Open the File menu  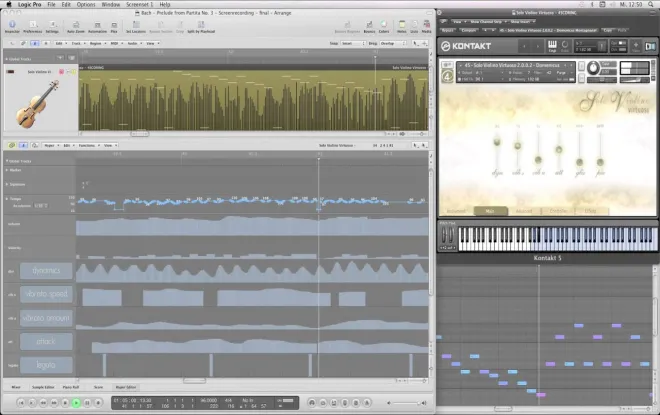tap(51, 5)
